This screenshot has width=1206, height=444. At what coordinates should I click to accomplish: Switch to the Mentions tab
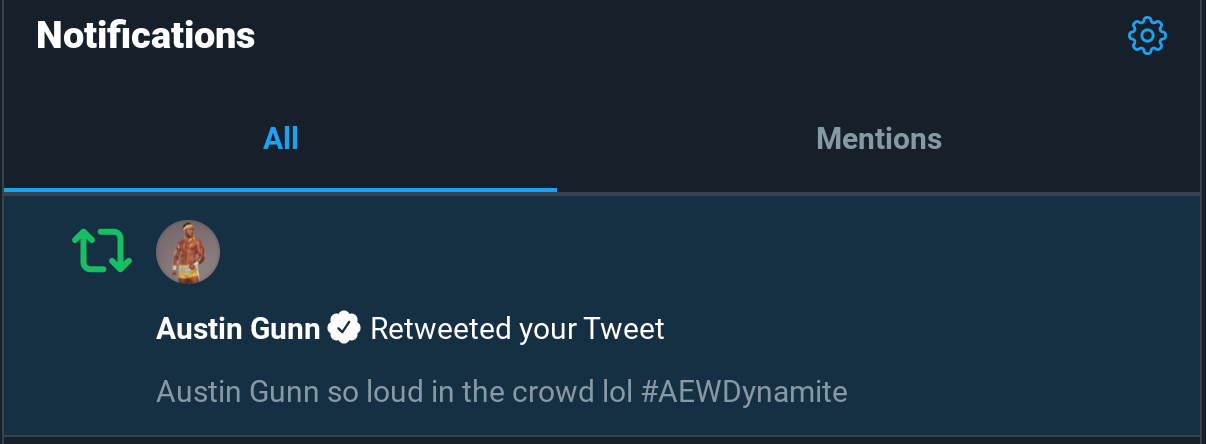(x=879, y=138)
